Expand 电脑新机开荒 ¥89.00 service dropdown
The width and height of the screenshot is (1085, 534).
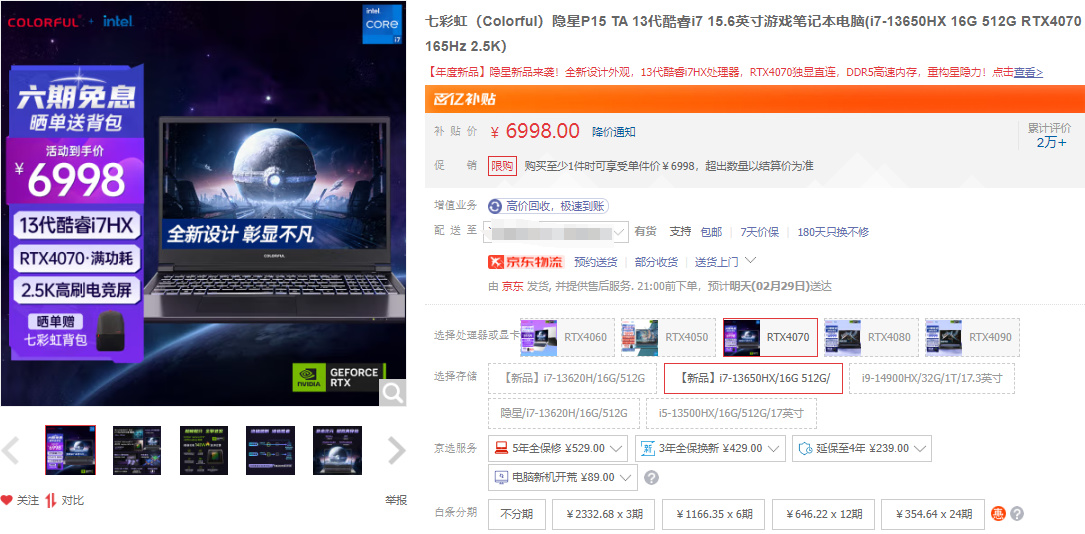coord(563,477)
